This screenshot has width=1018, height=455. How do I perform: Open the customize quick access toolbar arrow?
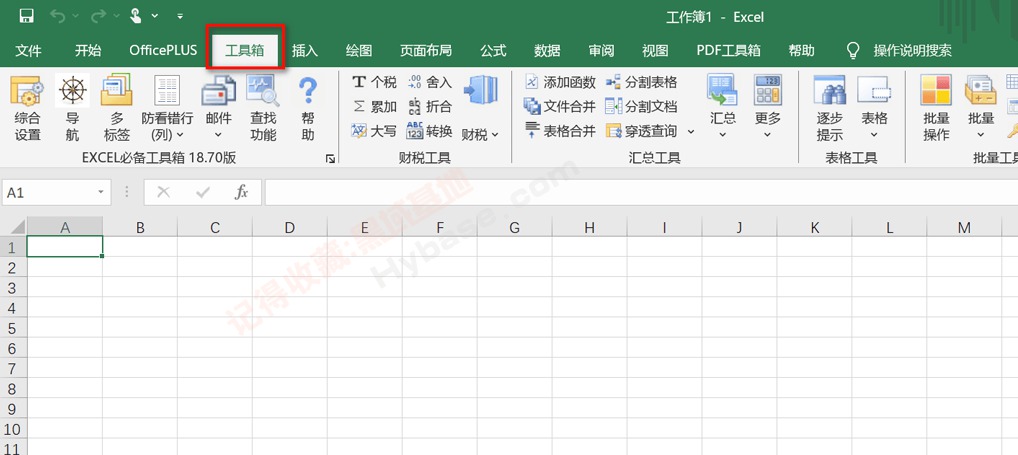click(x=180, y=17)
